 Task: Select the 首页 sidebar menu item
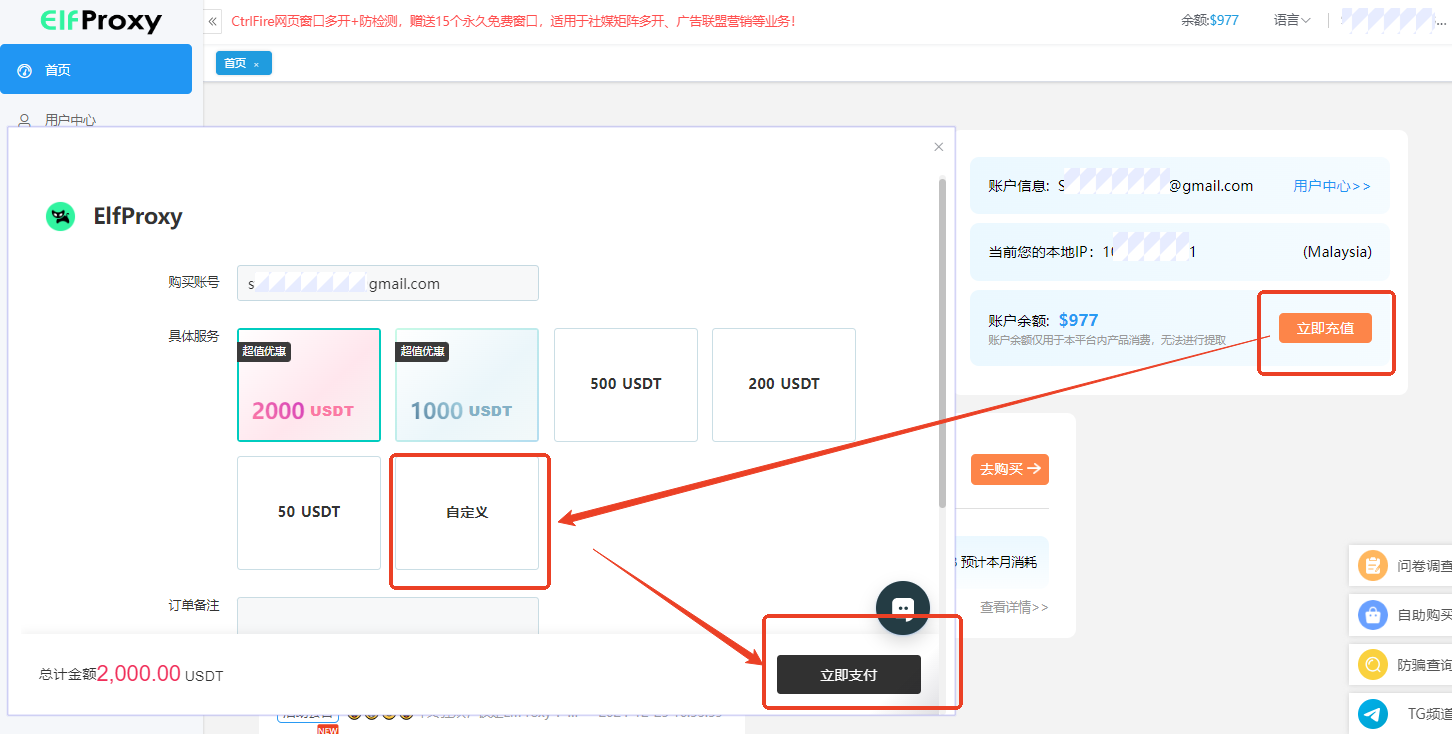96,69
